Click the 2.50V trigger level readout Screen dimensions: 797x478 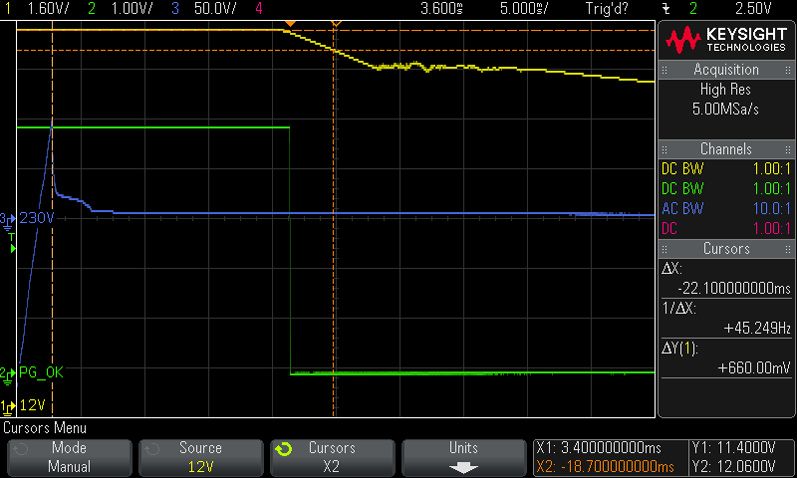753,8
